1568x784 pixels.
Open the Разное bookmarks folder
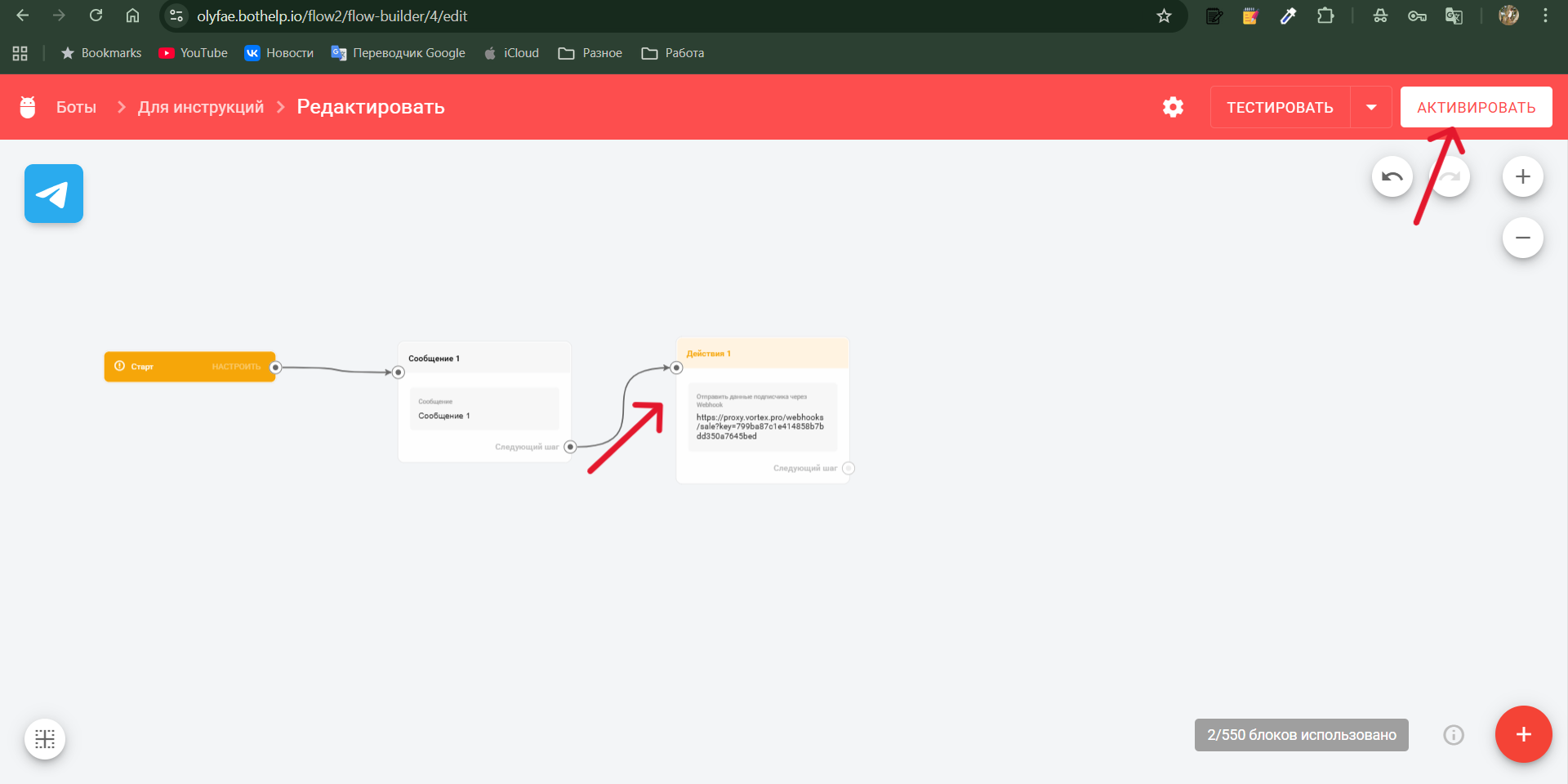[x=590, y=53]
